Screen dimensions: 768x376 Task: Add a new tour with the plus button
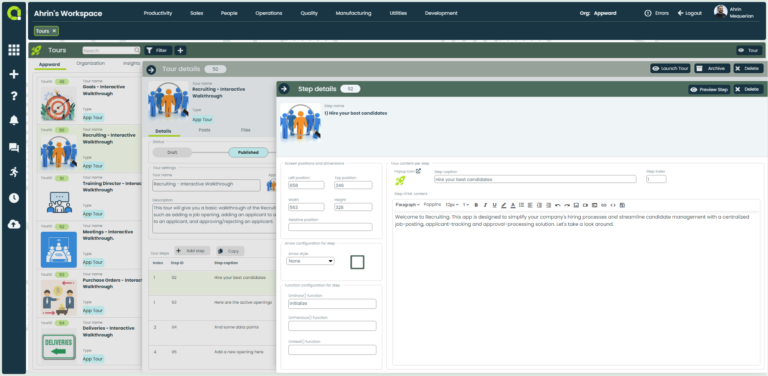pos(180,50)
